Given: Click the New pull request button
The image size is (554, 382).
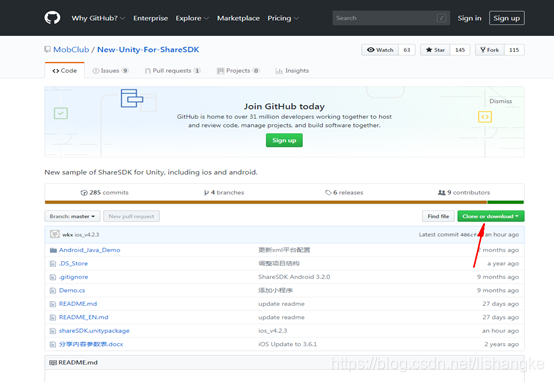Looking at the screenshot, I should pyautogui.click(x=131, y=216).
